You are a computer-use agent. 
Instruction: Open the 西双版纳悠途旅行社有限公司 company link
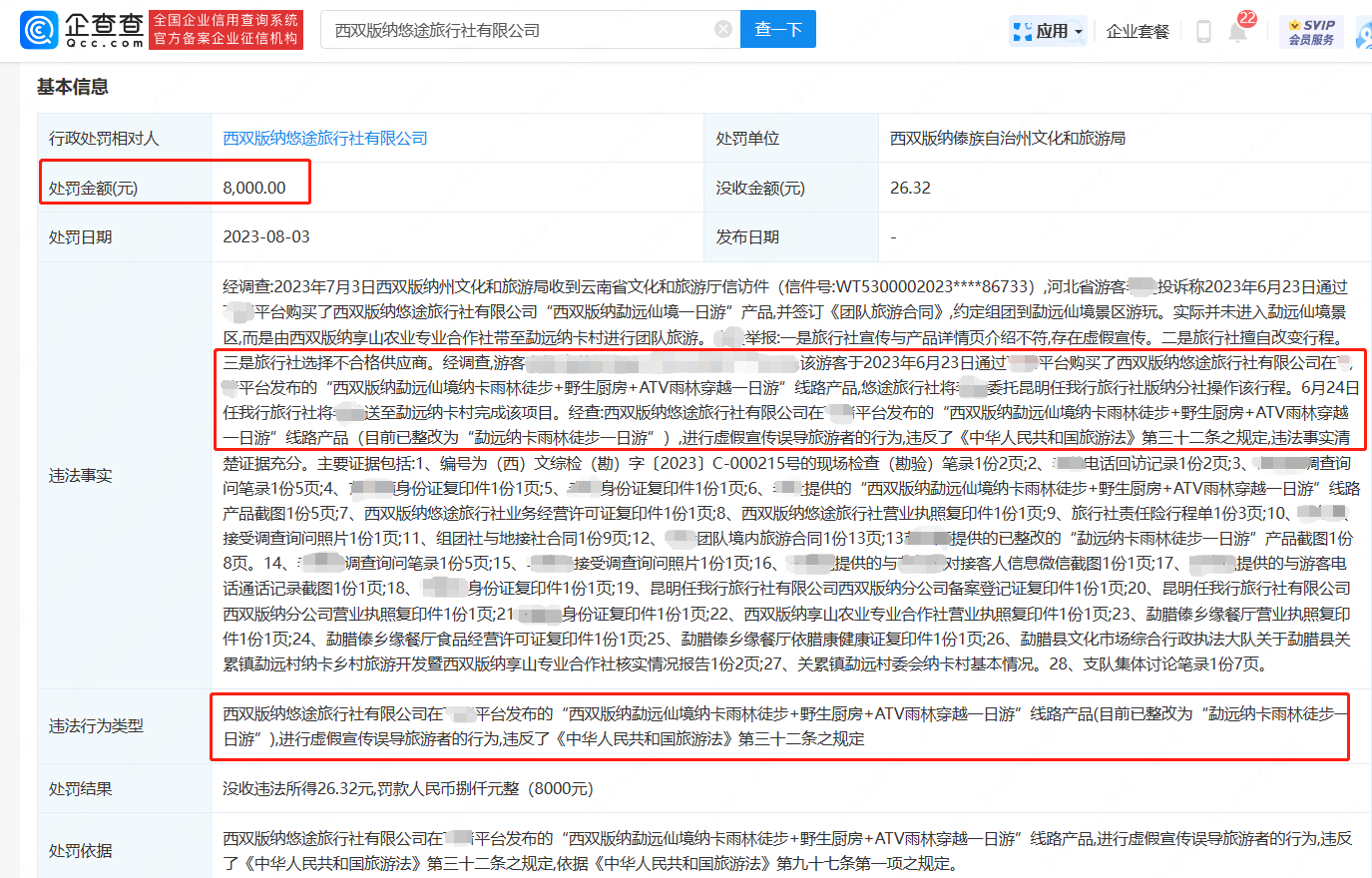point(325,138)
